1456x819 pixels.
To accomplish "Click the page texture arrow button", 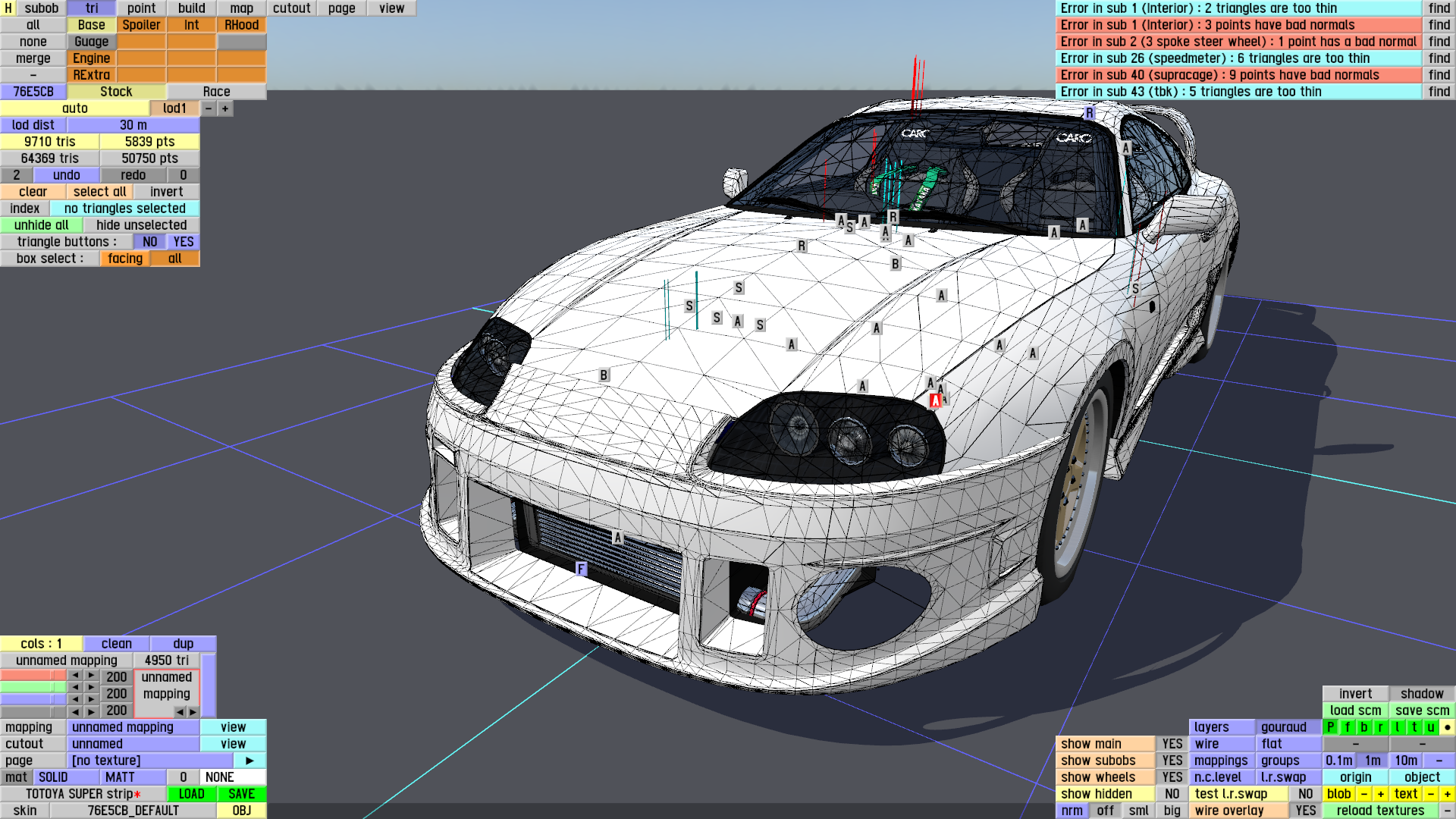I will pyautogui.click(x=249, y=761).
